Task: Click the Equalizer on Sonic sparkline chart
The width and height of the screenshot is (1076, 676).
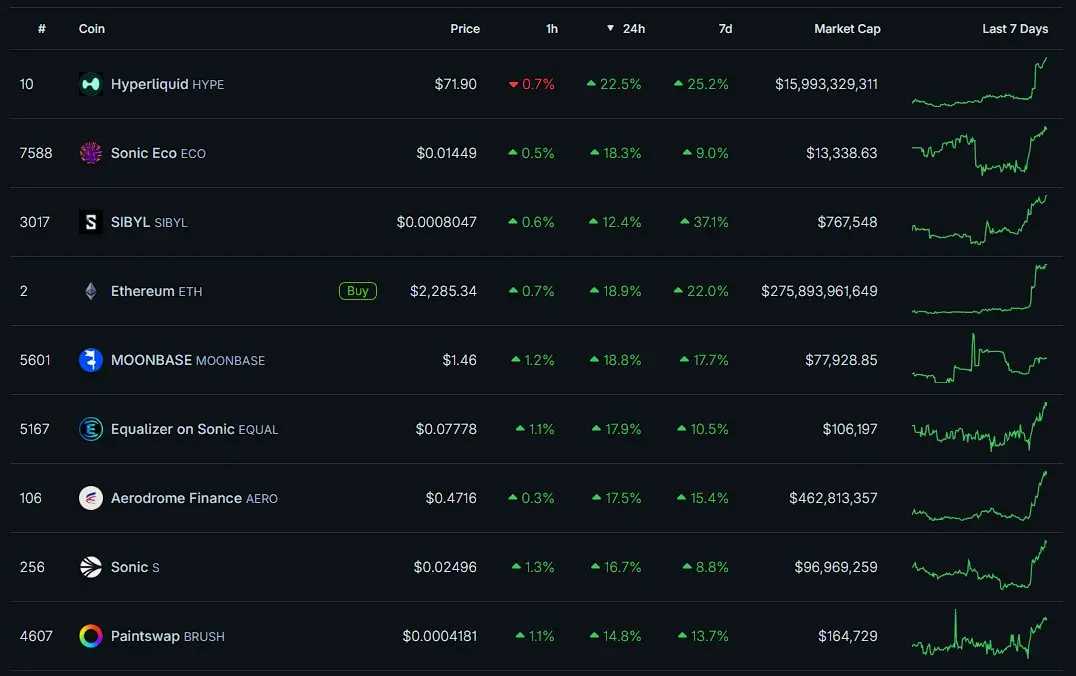Action: (979, 428)
